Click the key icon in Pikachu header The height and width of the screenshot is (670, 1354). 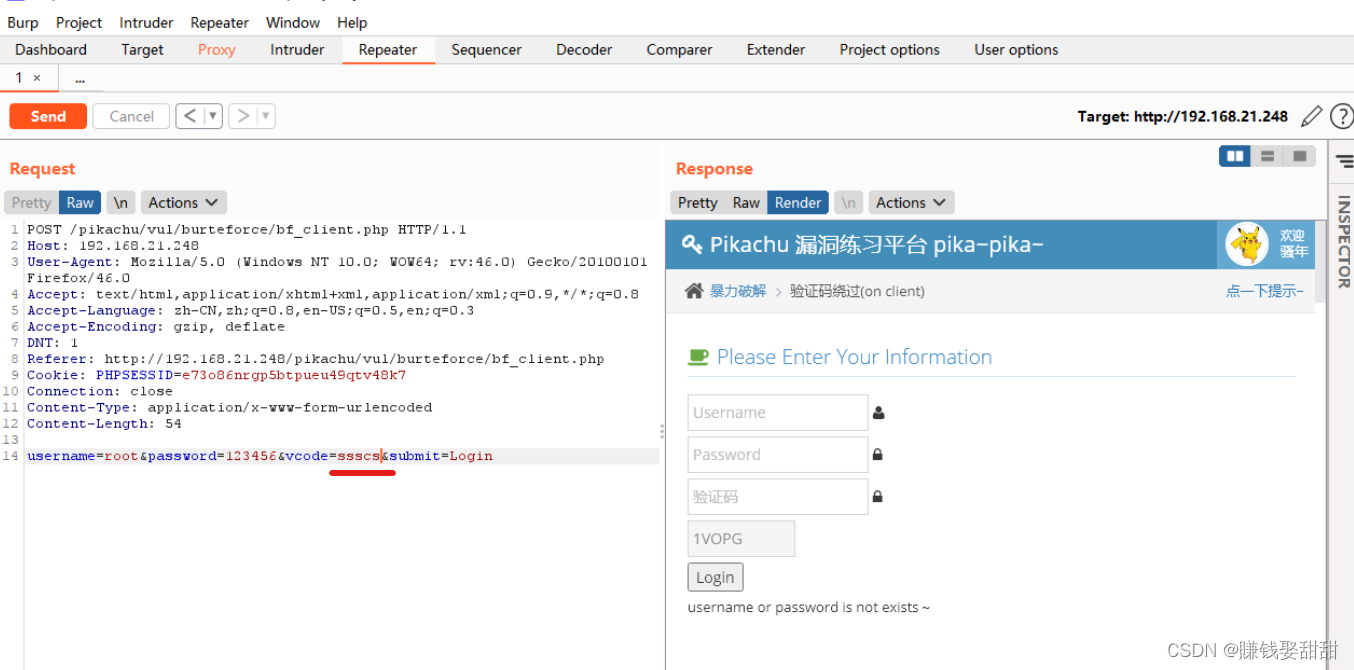(x=691, y=244)
